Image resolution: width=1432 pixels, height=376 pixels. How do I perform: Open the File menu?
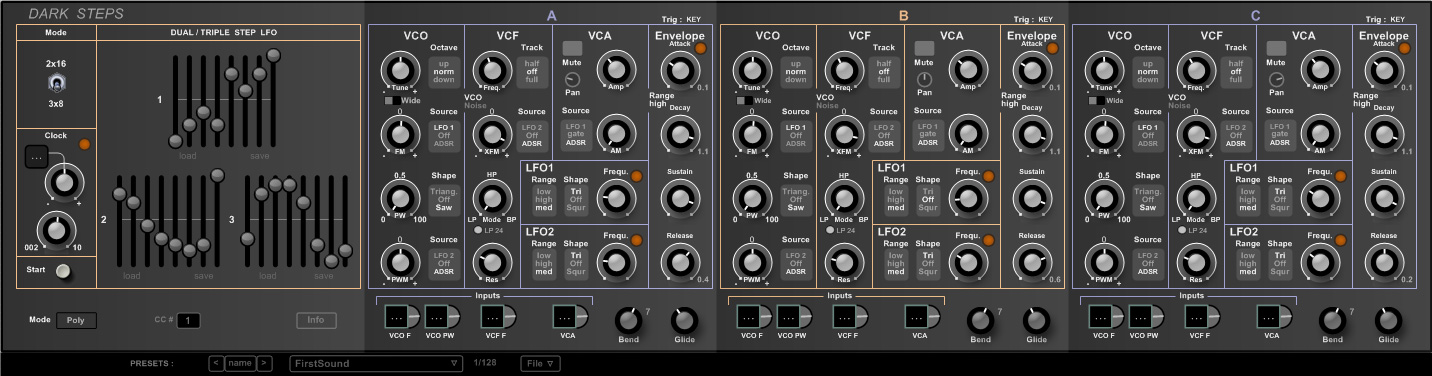[539, 363]
